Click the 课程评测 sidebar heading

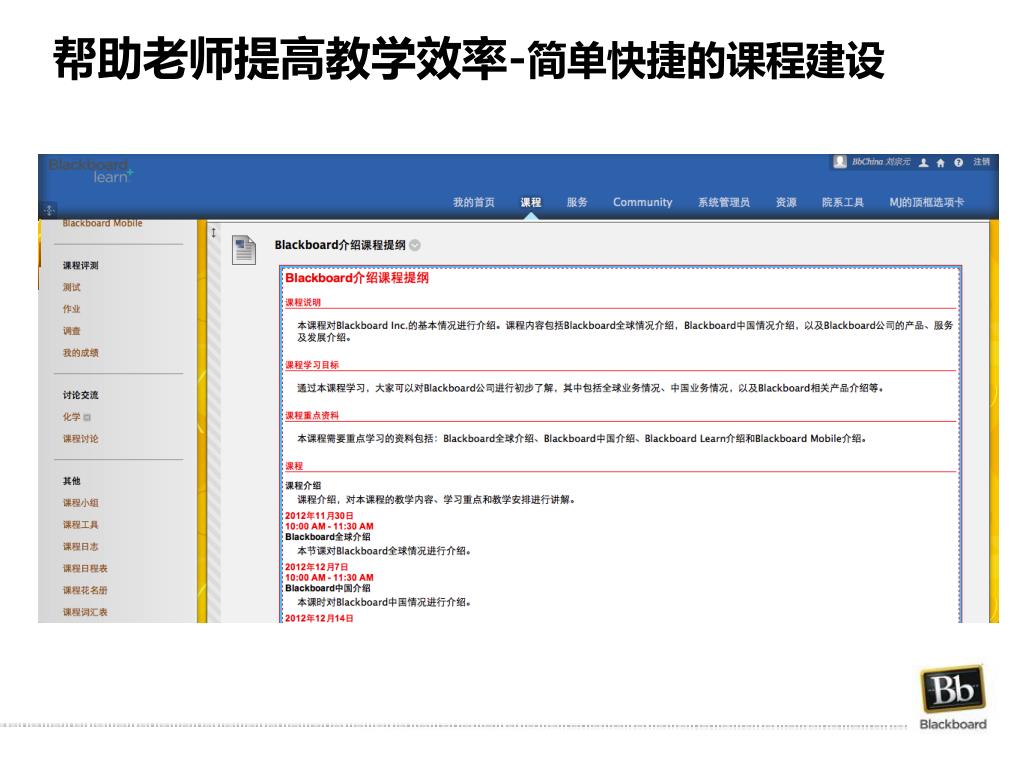coord(81,266)
